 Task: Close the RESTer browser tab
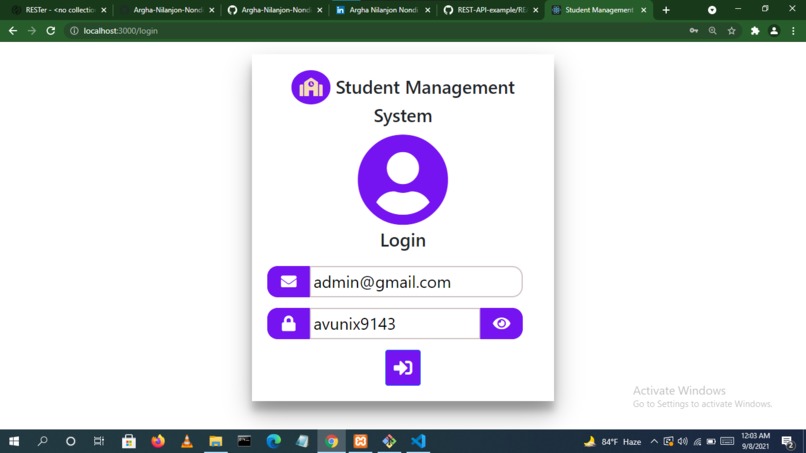click(x=104, y=10)
